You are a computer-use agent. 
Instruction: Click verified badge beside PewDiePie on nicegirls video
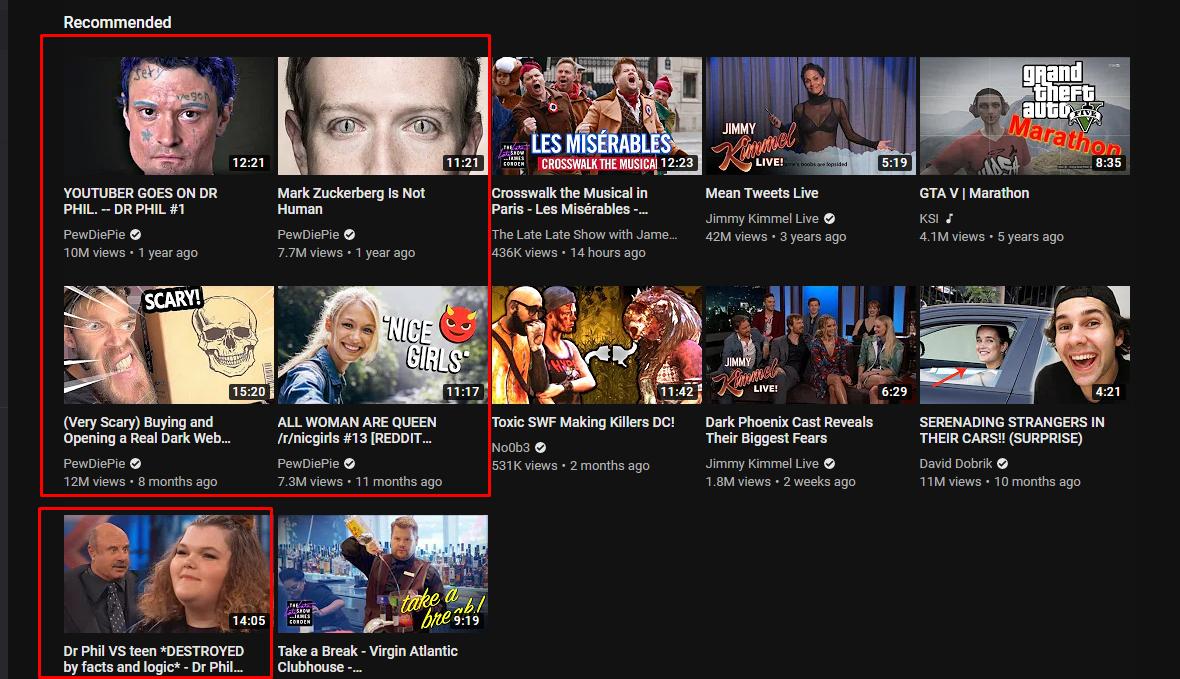(x=349, y=464)
